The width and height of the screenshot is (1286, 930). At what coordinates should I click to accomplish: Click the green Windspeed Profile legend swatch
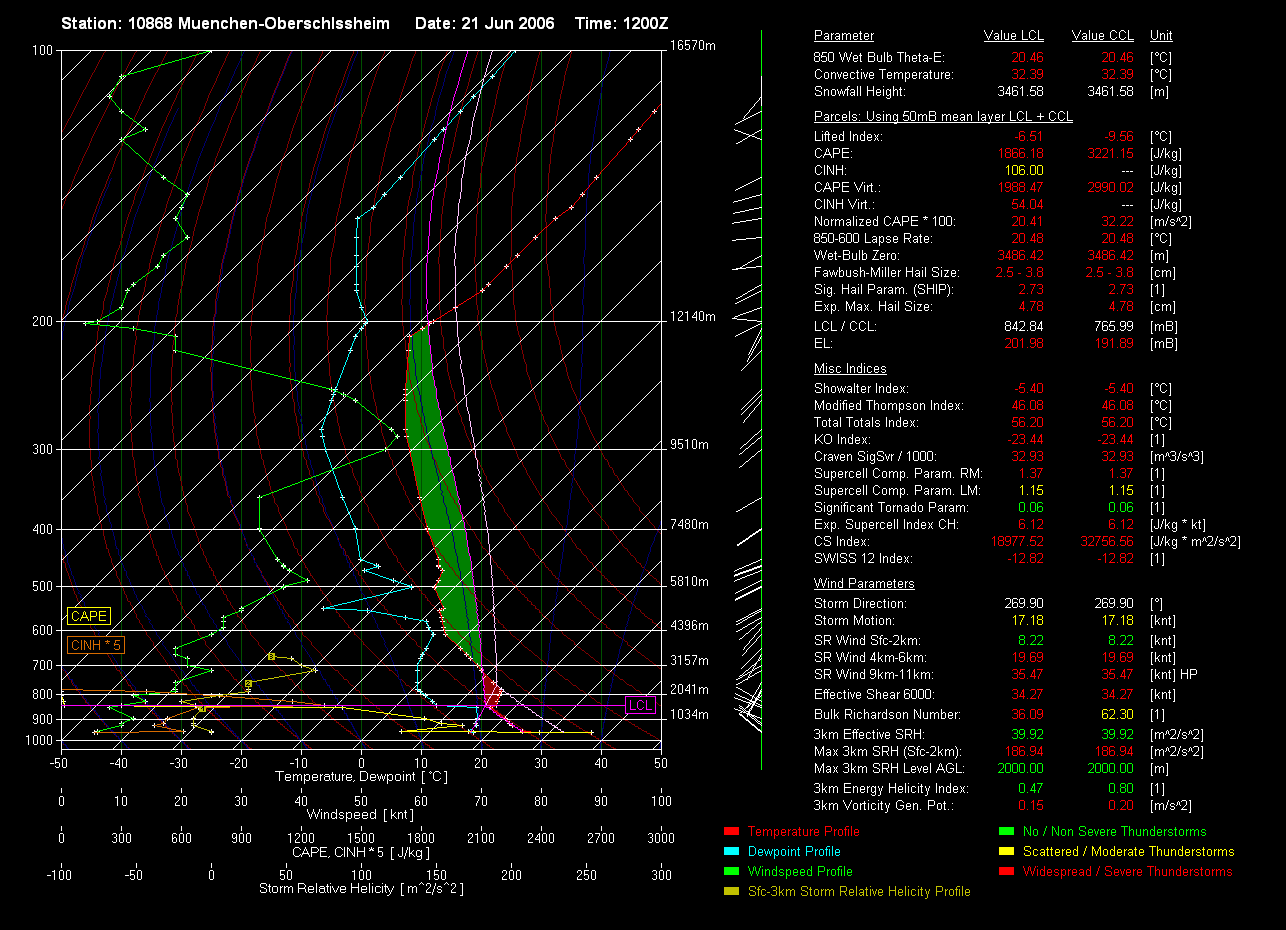coord(730,872)
